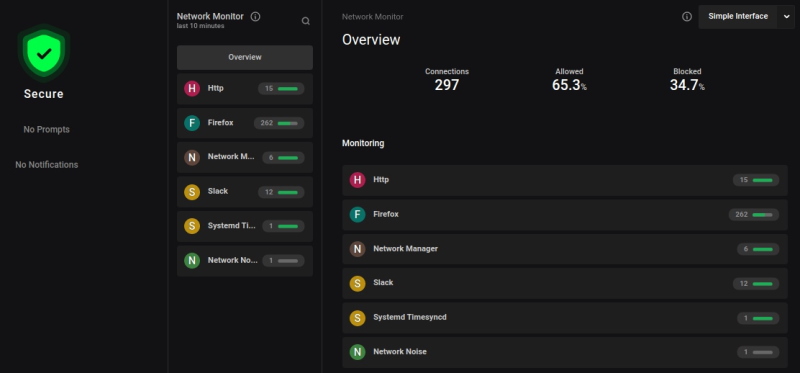Image resolution: width=800 pixels, height=373 pixels.
Task: Click the Network Monitor breadcrumb link
Action: click(x=372, y=17)
